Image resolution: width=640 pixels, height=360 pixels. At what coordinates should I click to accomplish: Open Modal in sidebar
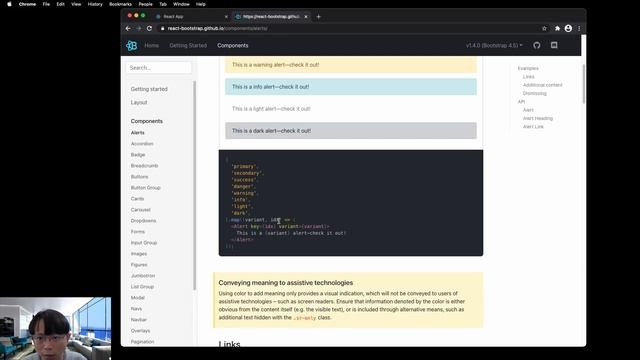click(x=138, y=298)
